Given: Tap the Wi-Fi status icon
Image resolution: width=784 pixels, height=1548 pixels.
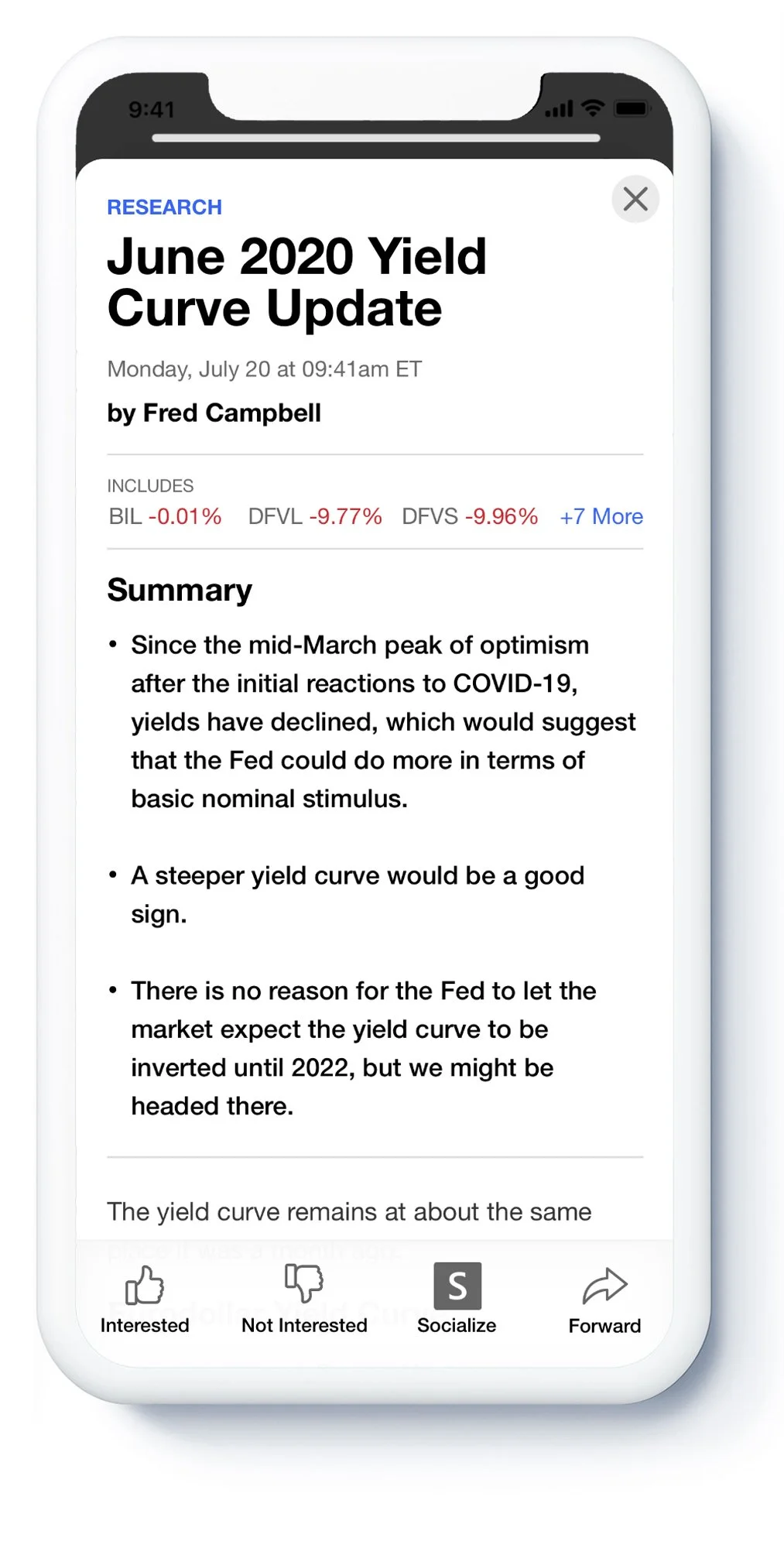Looking at the screenshot, I should [x=593, y=108].
